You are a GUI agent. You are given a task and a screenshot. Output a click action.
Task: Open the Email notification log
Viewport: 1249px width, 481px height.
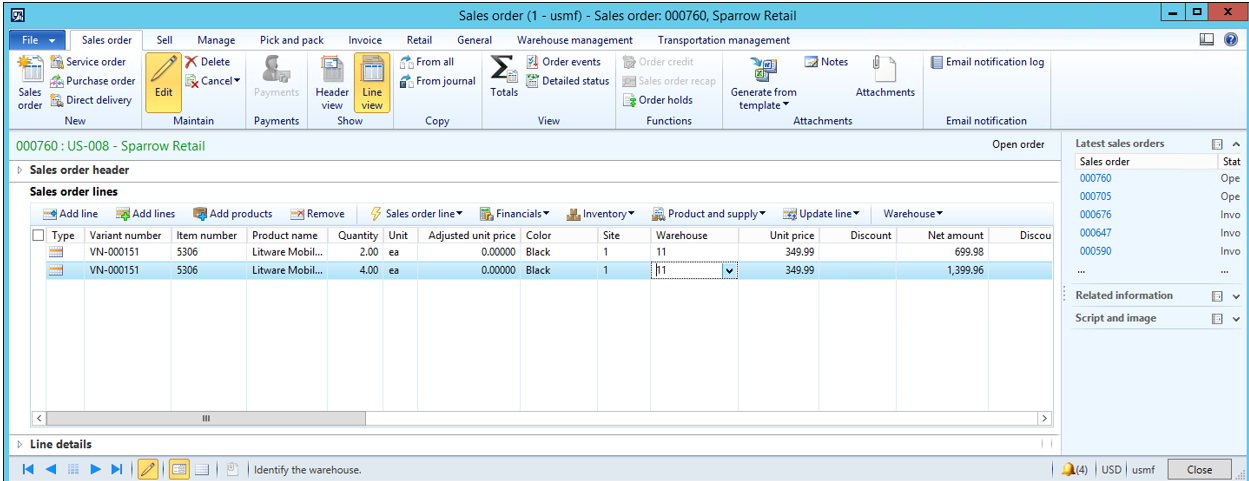click(987, 62)
